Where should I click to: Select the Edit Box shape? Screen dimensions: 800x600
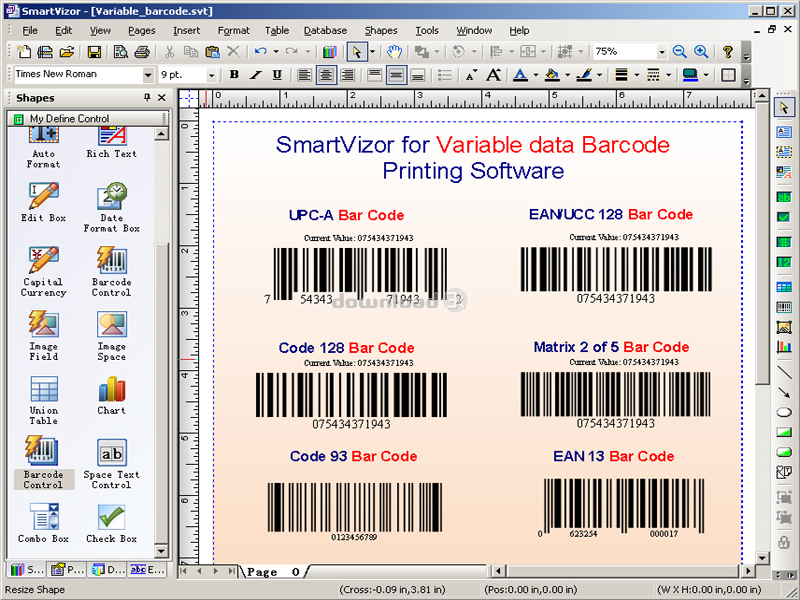[x=43, y=203]
